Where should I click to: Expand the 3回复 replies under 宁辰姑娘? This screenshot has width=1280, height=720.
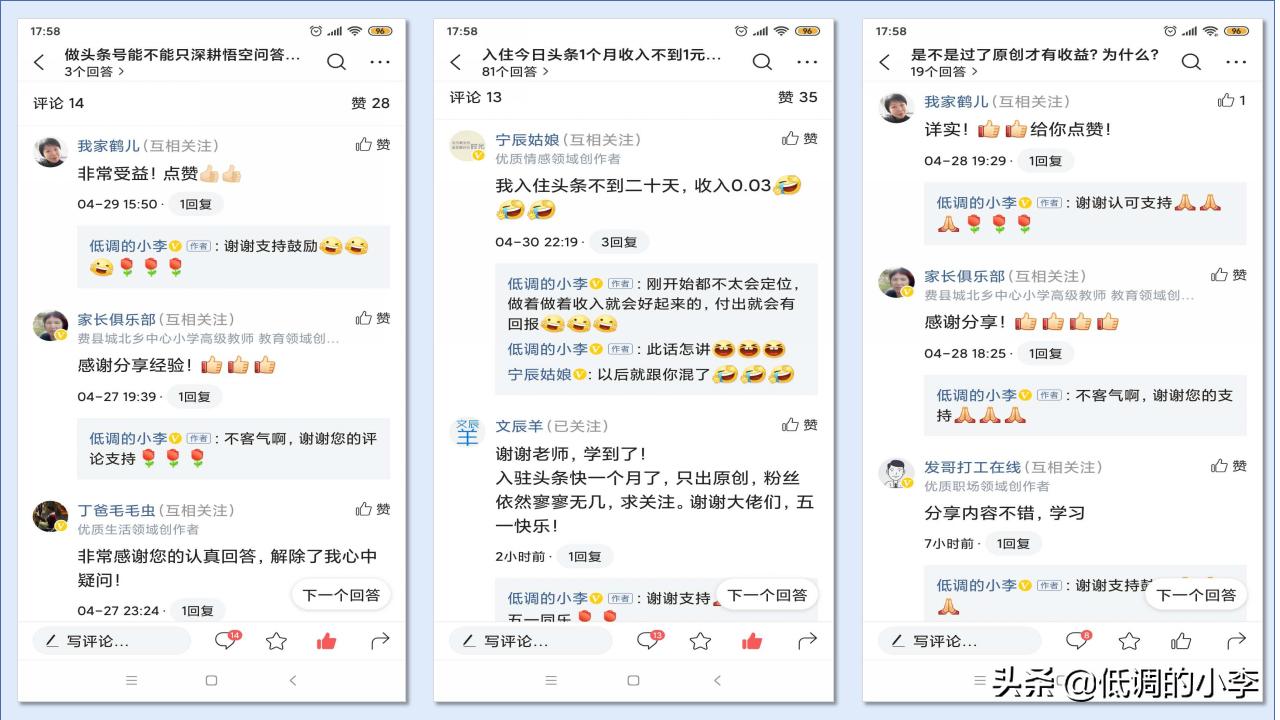point(619,242)
